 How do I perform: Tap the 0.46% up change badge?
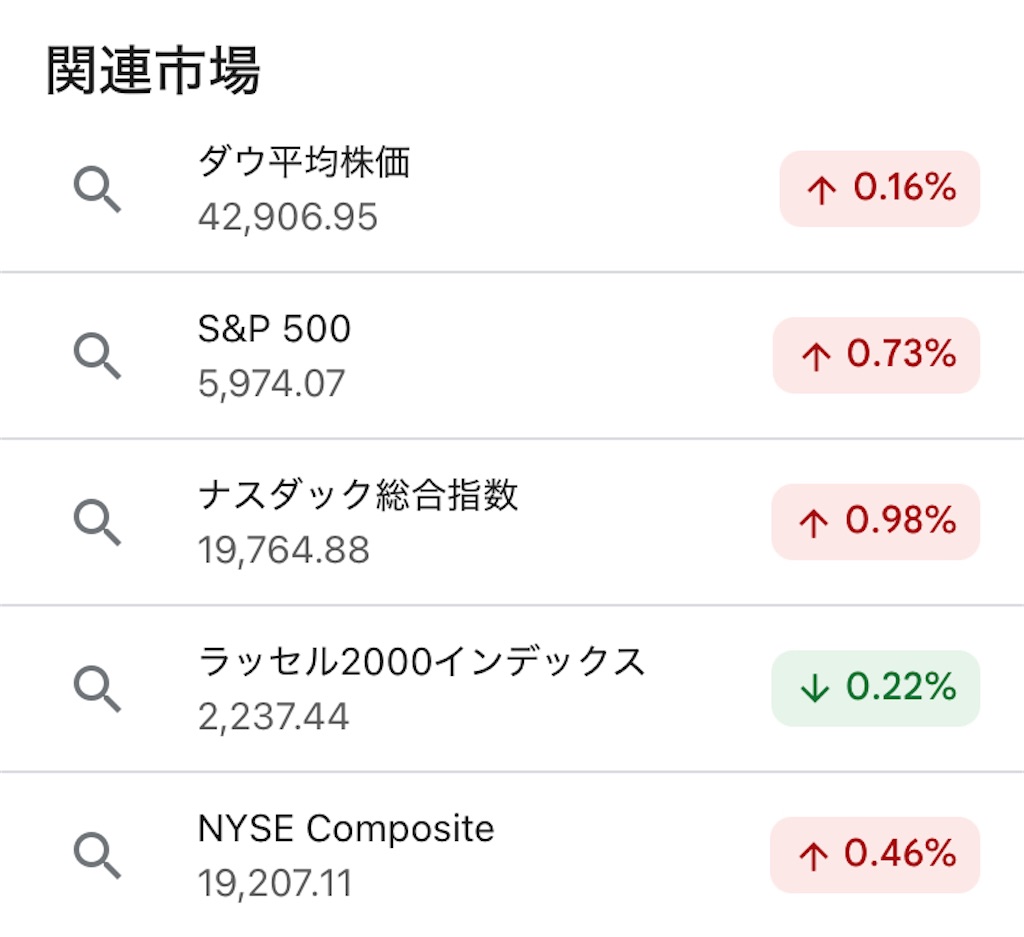point(874,855)
